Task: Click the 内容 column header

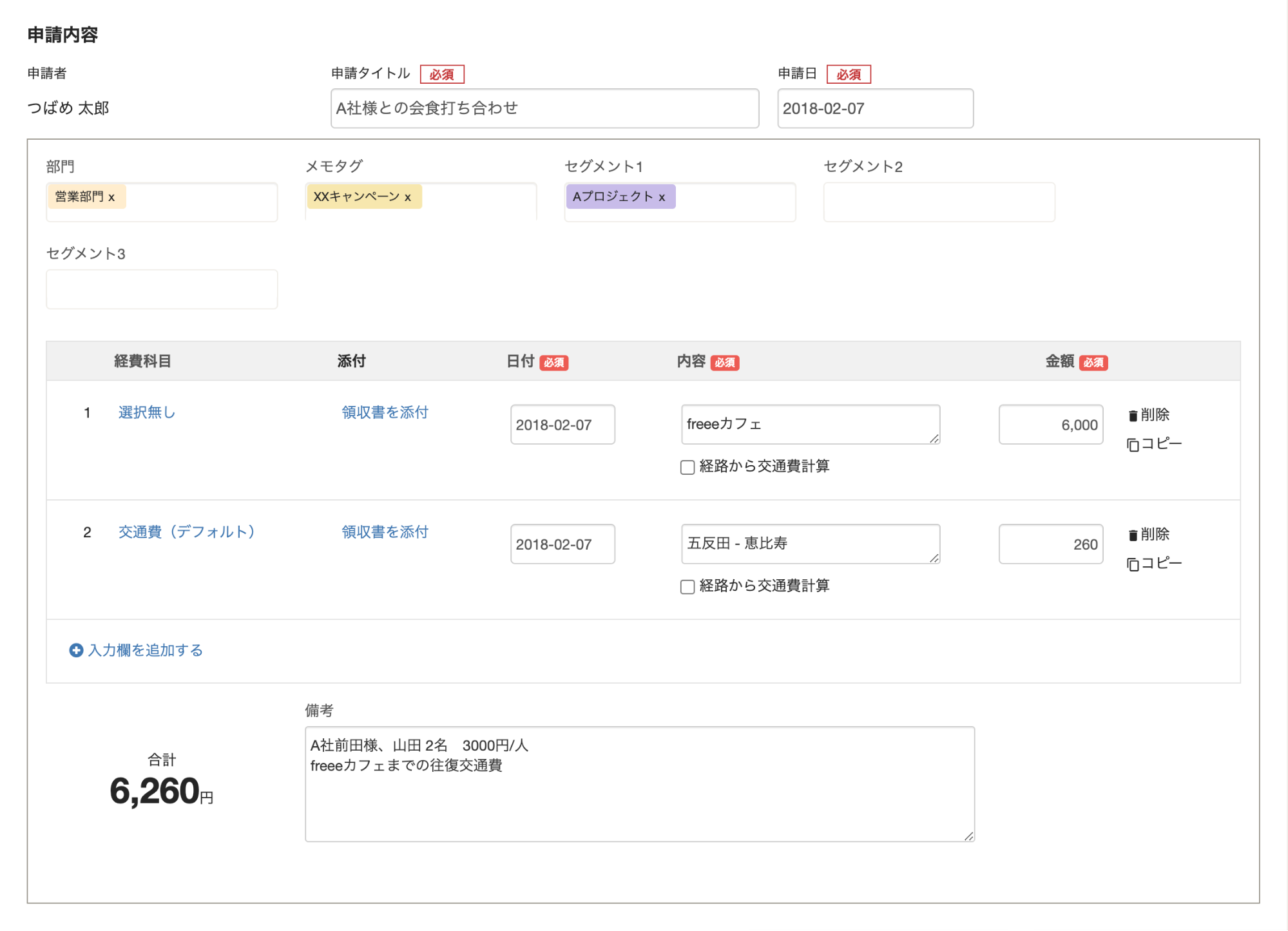Action: point(691,361)
